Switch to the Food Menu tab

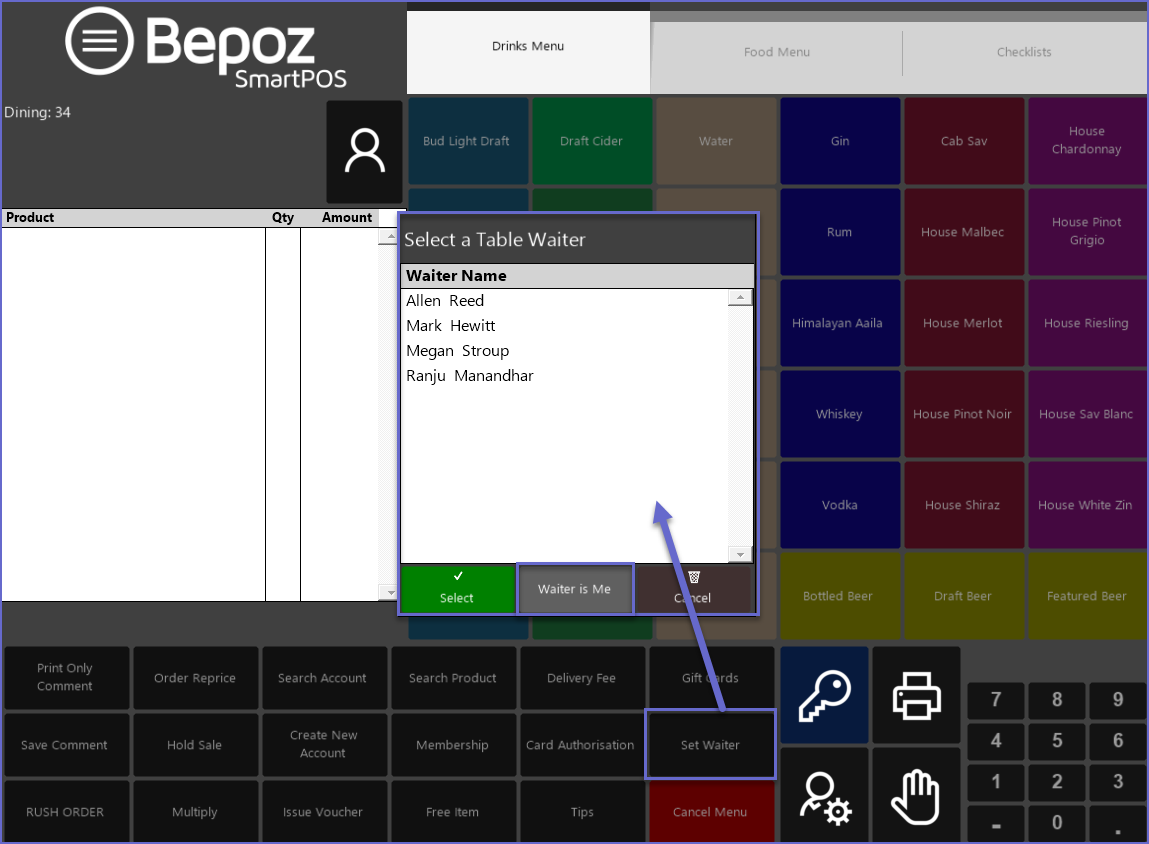click(776, 52)
